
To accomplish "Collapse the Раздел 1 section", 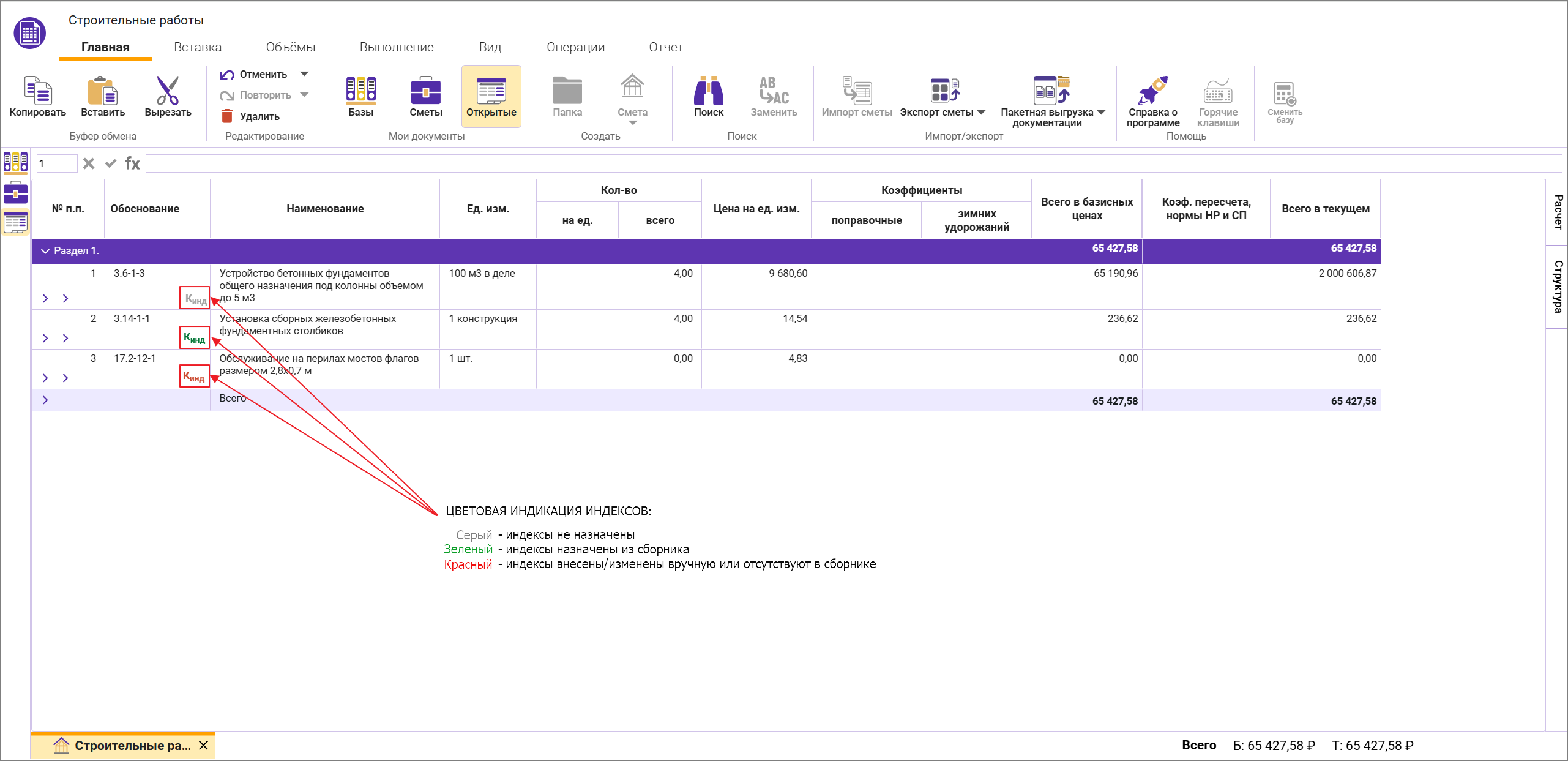I will [45, 251].
